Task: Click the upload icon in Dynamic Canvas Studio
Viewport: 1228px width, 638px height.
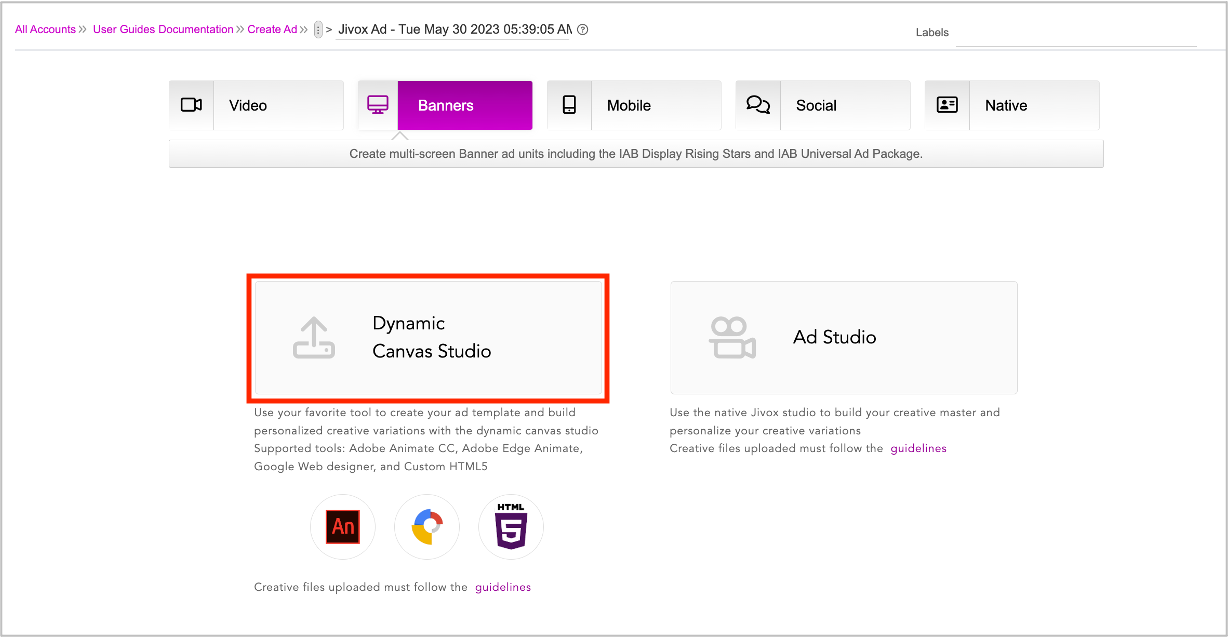Action: coord(313,338)
